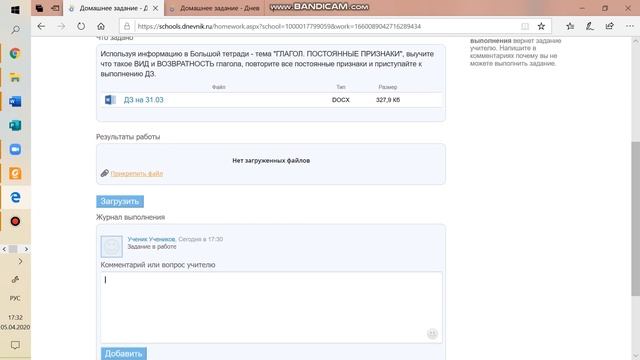The width and height of the screenshot is (640, 360).
Task: Show tabs you've set aside
Action: 39,8
